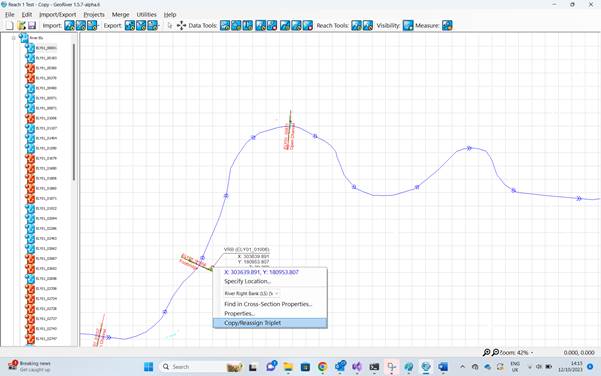
Task: Click the first Data Tools icon
Action: pos(225,26)
